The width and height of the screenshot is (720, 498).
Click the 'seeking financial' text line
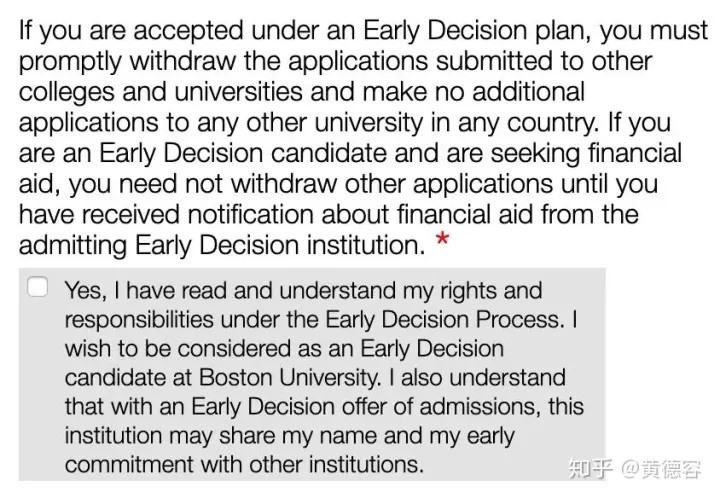coord(585,153)
